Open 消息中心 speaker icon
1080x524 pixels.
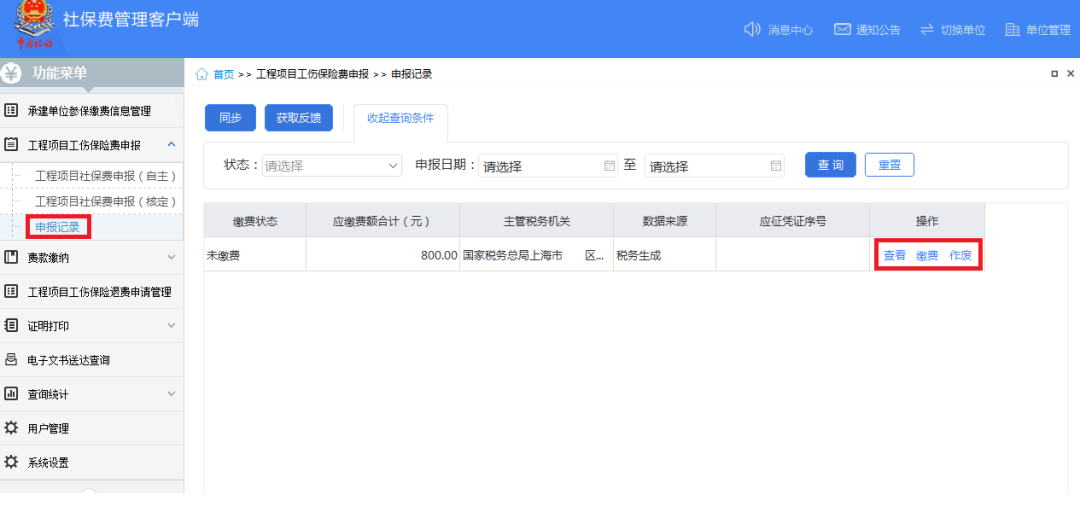753,29
